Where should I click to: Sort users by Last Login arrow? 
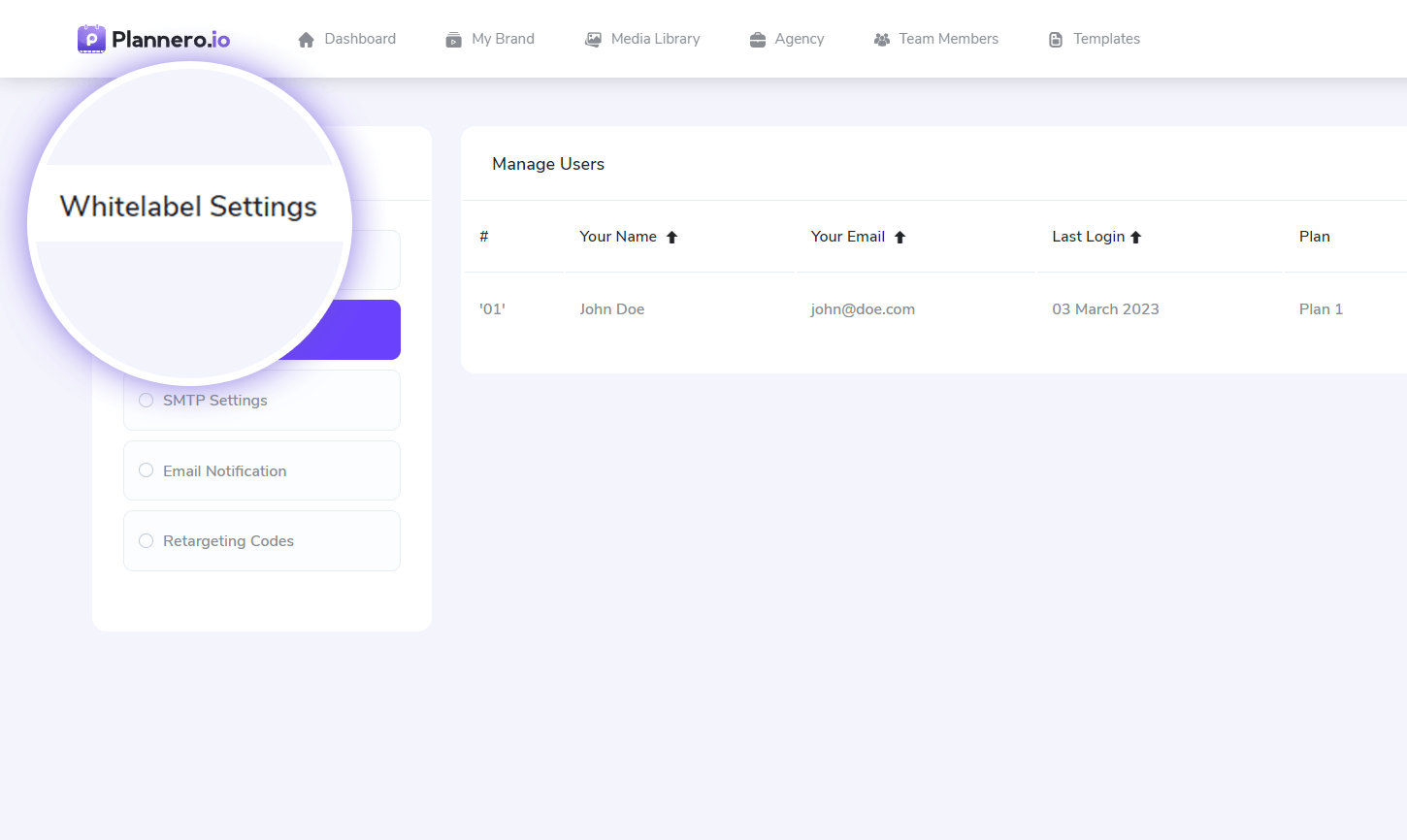(x=1135, y=238)
